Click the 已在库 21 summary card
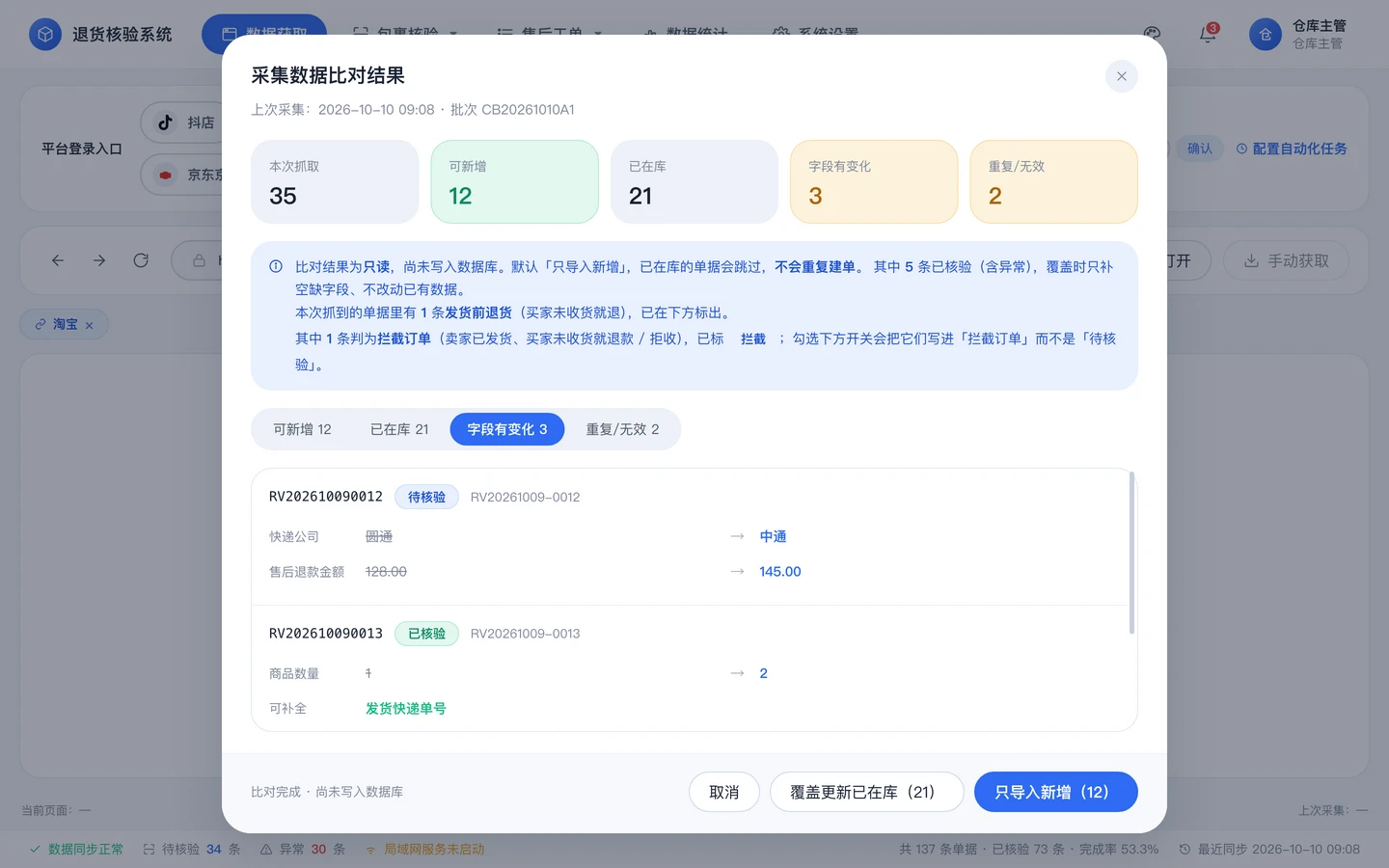The height and width of the screenshot is (868, 1389). (694, 181)
